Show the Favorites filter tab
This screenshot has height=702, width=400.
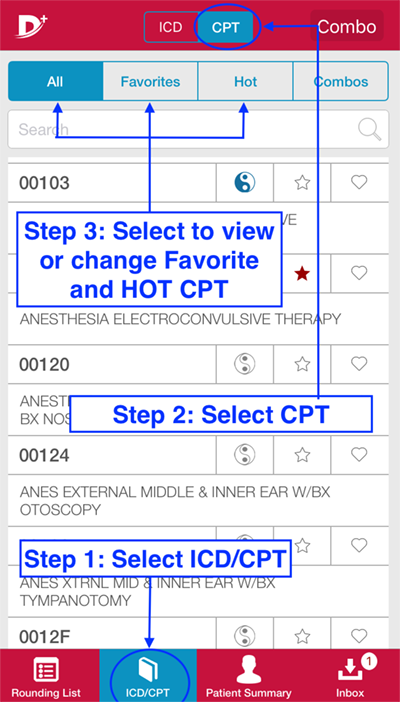tap(150, 81)
